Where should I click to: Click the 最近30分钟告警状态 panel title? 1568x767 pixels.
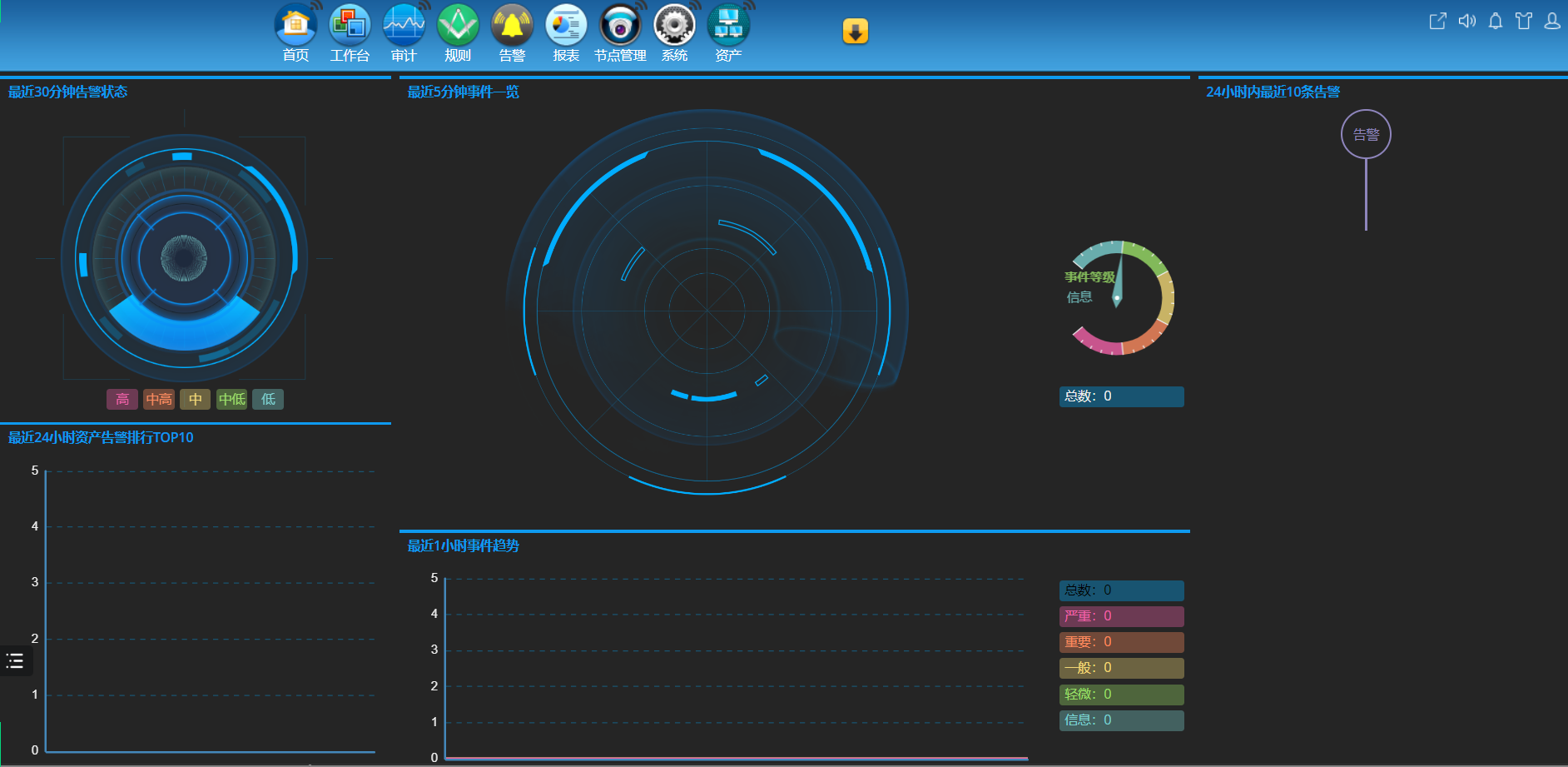click(67, 92)
